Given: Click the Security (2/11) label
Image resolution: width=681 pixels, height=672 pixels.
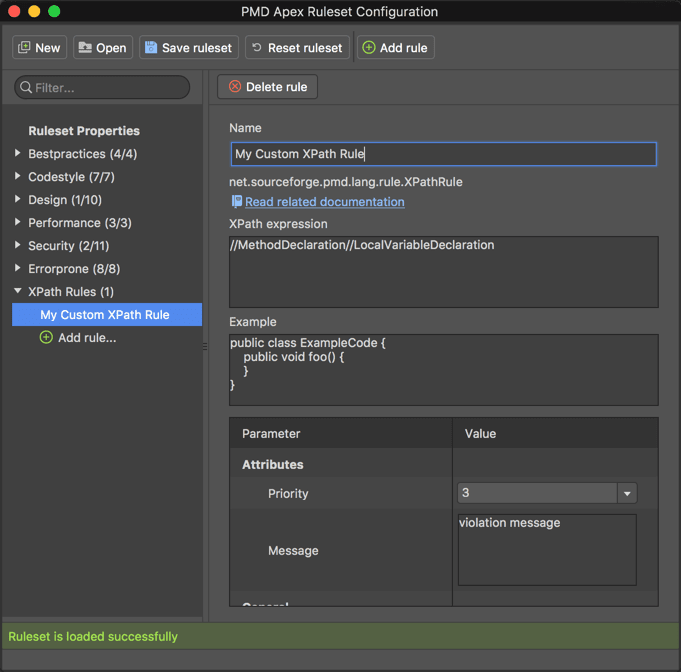Looking at the screenshot, I should click(x=69, y=246).
